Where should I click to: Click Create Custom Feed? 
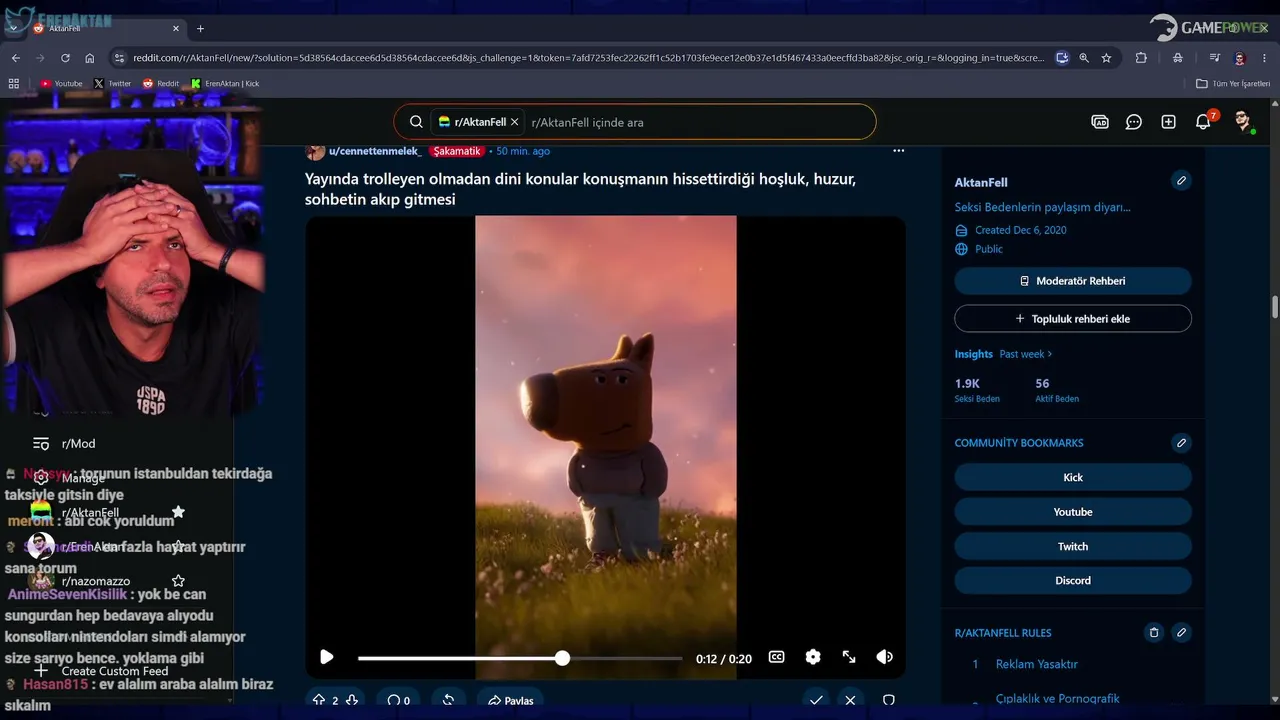click(114, 671)
